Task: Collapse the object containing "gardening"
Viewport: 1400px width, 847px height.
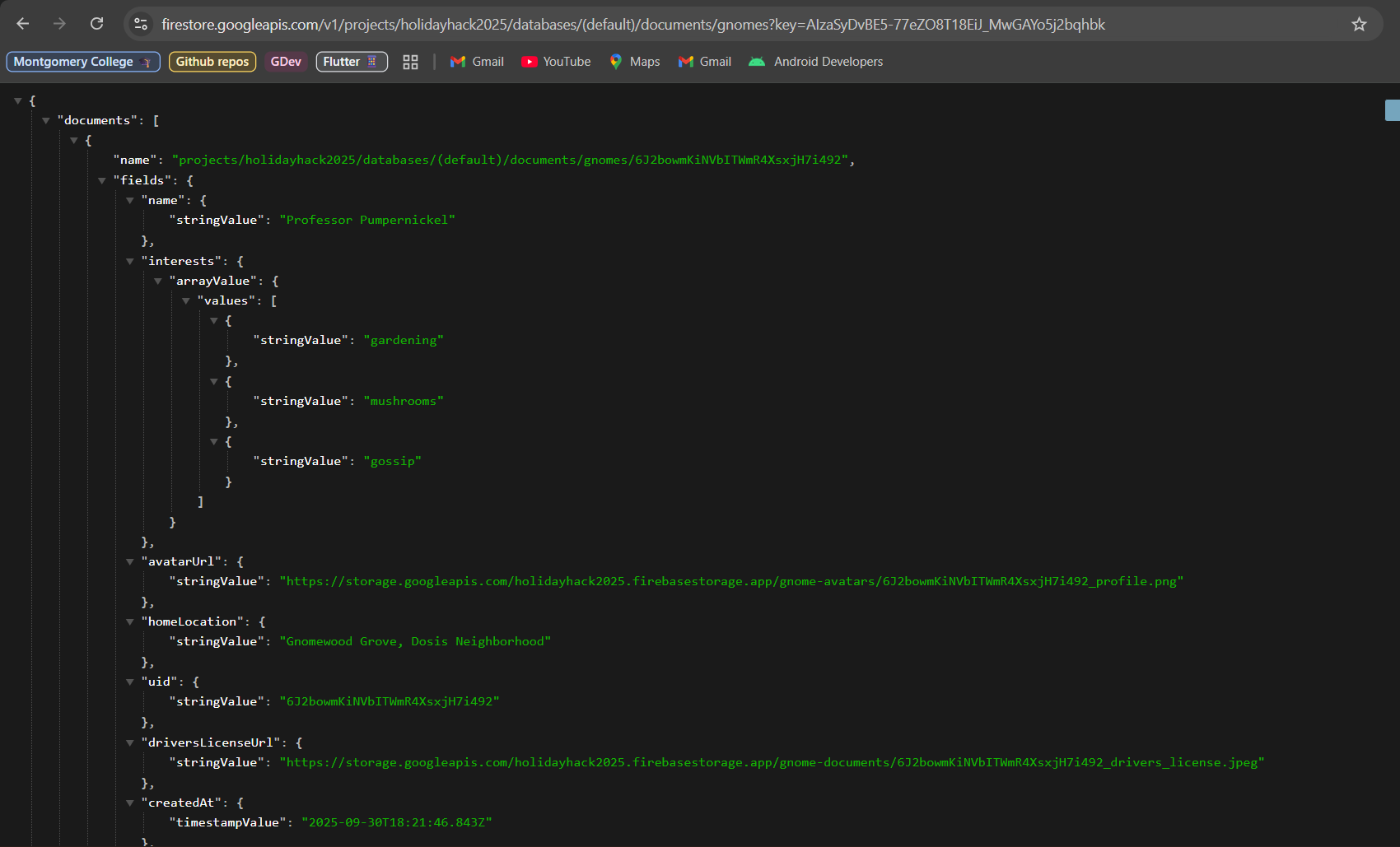Action: point(214,321)
